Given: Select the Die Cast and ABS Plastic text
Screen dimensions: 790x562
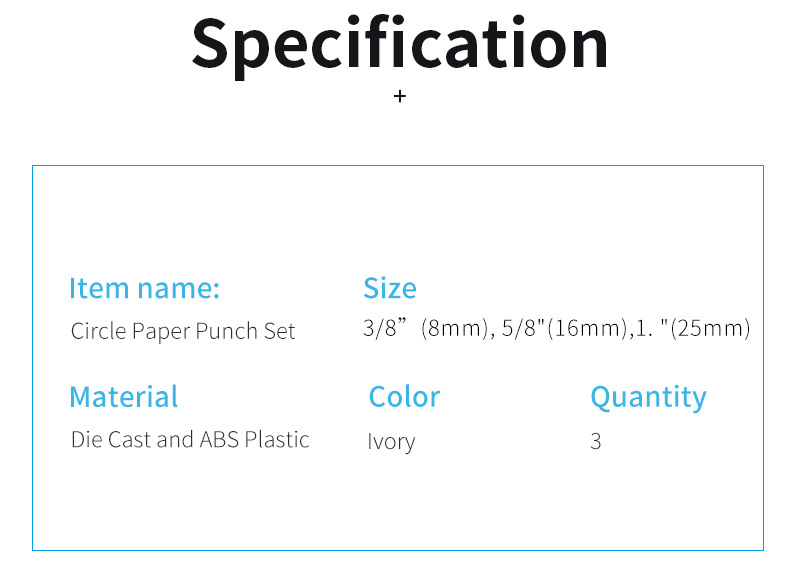Looking at the screenshot, I should 190,440.
